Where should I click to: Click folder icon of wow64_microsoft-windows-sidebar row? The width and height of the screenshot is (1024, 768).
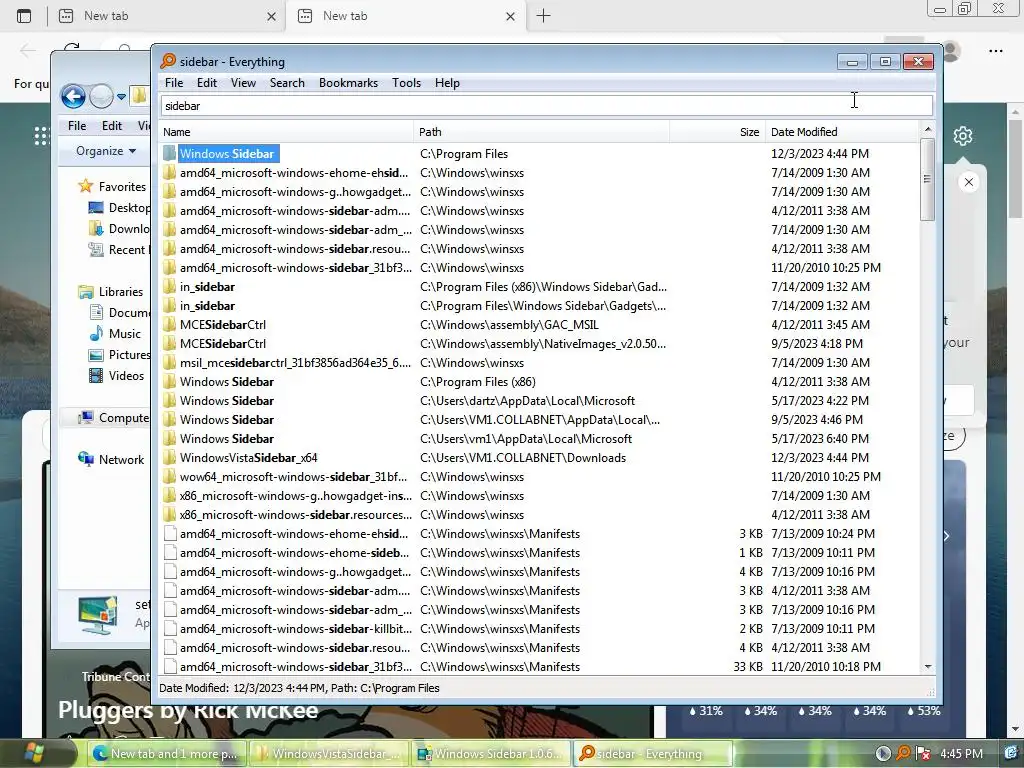click(170, 477)
